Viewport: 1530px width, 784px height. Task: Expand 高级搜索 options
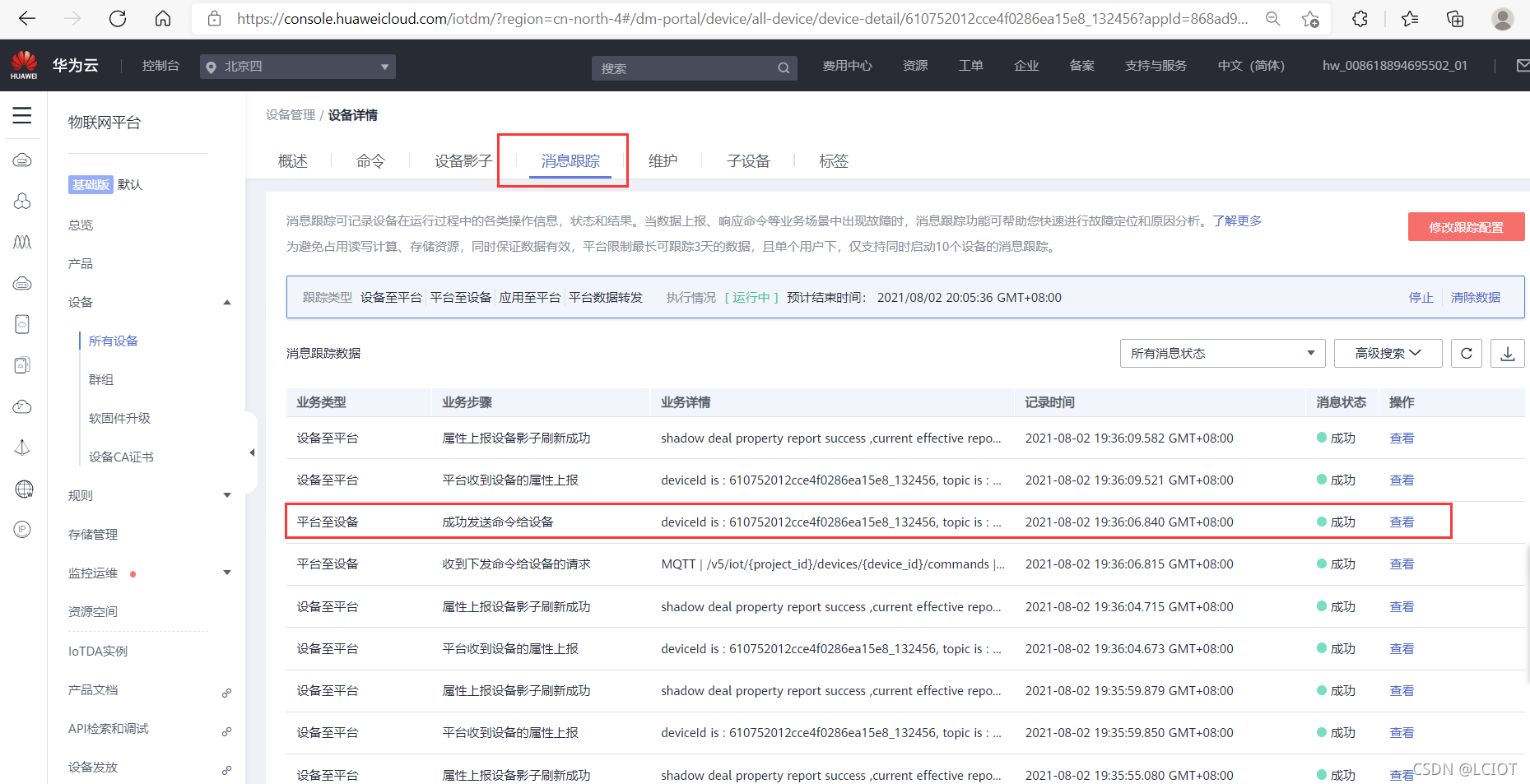[1388, 353]
